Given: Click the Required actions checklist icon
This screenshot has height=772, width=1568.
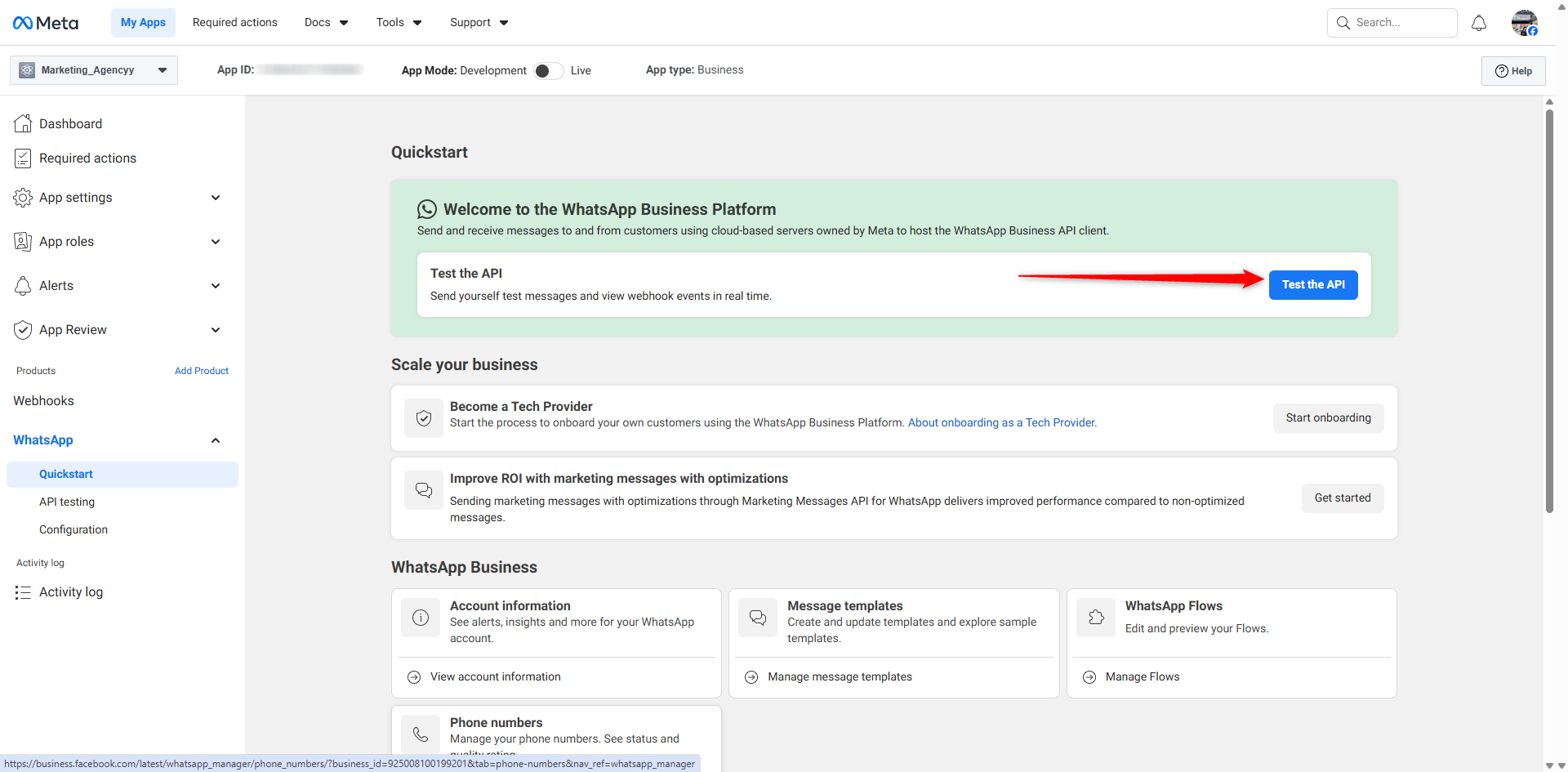Looking at the screenshot, I should pyautogui.click(x=23, y=158).
